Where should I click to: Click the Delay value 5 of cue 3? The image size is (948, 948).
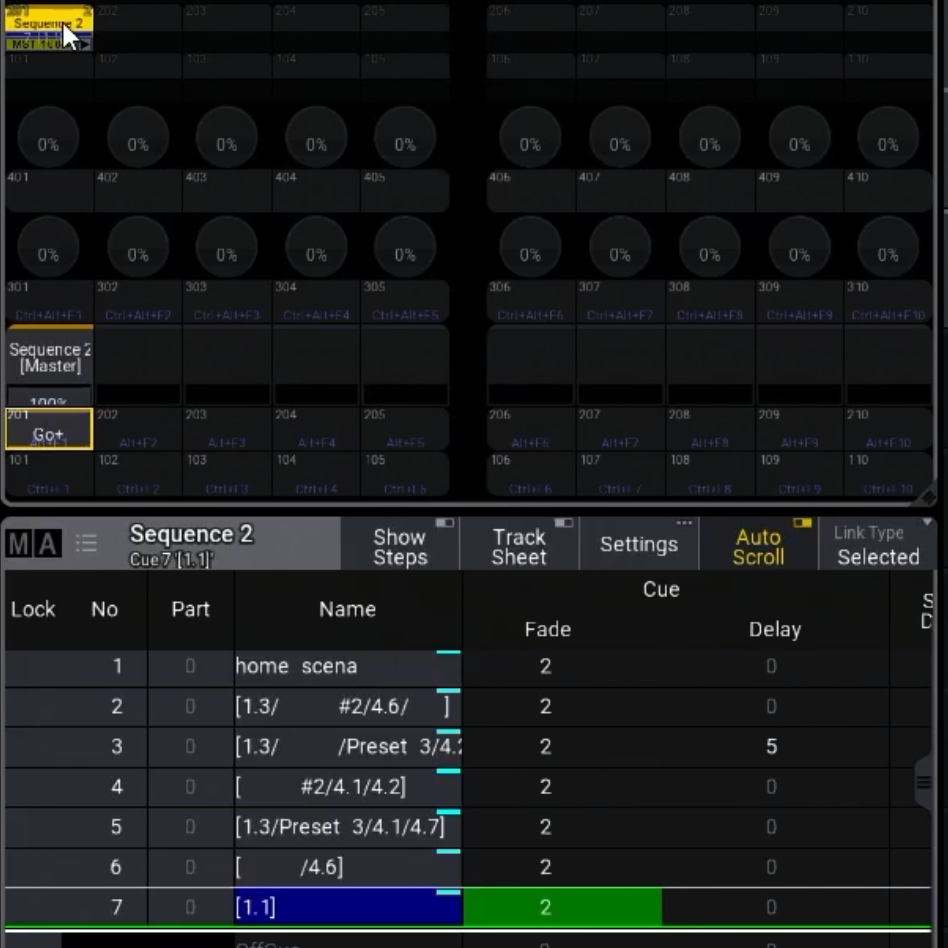pos(771,747)
